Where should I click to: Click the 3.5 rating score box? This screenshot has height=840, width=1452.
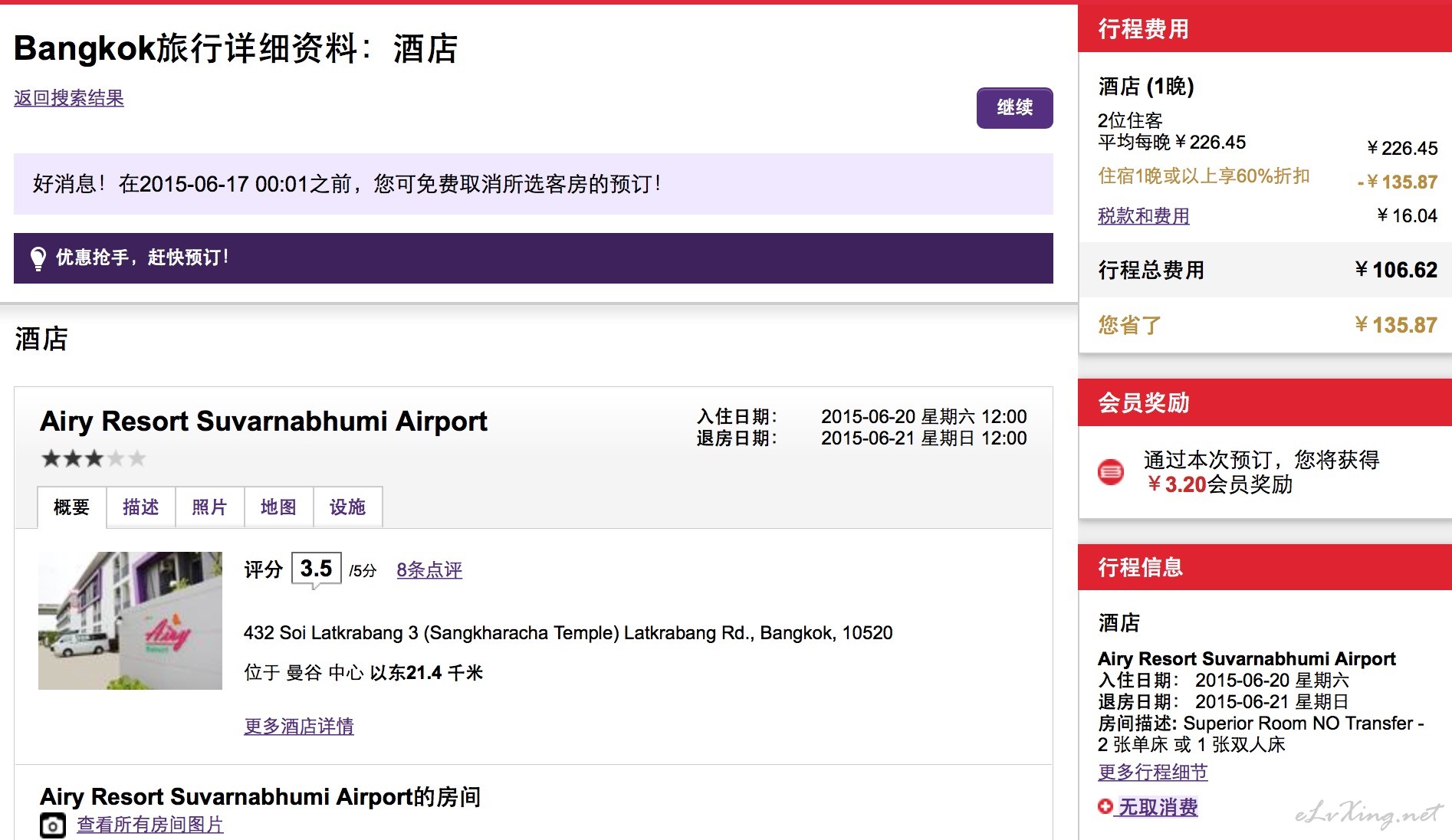point(316,569)
